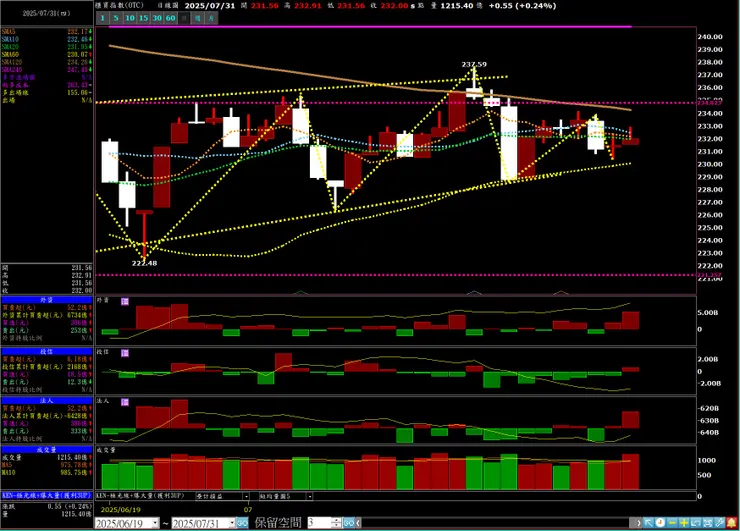Click the blue 法人 panel header
The width and height of the screenshot is (740, 531).
point(46,401)
